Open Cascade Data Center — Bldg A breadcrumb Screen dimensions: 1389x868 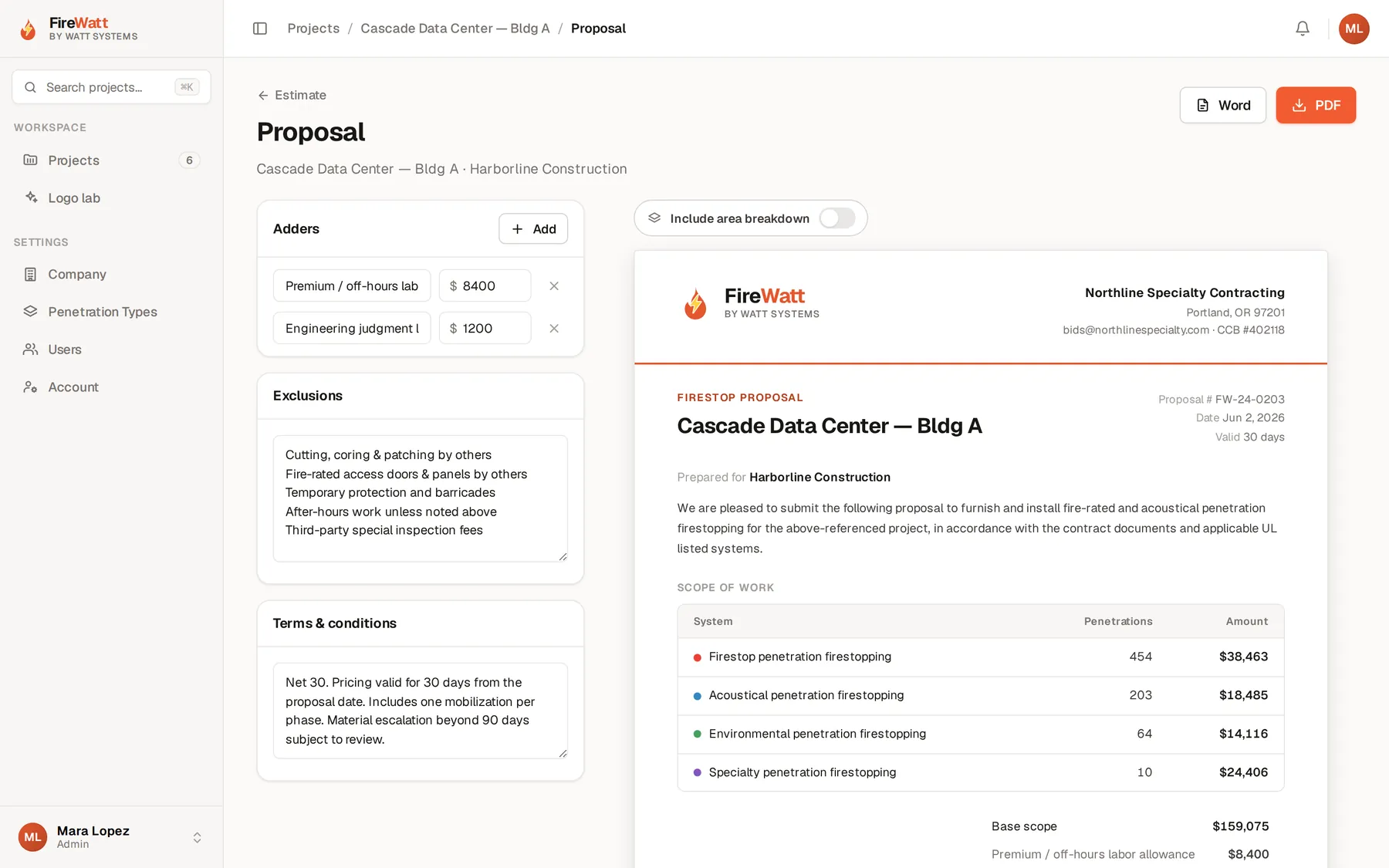pos(455,29)
